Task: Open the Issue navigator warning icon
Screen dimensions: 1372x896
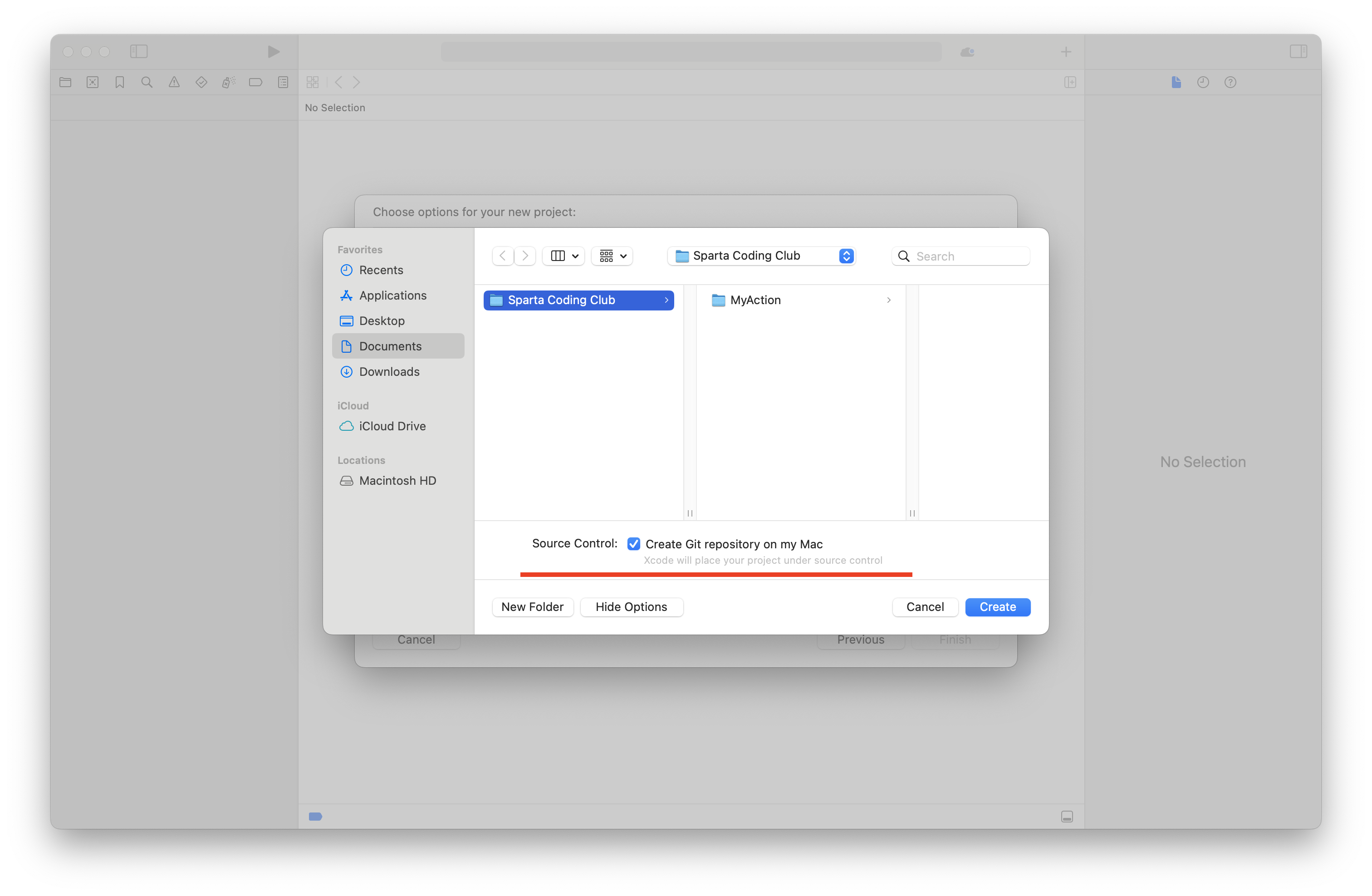Action: (174, 83)
